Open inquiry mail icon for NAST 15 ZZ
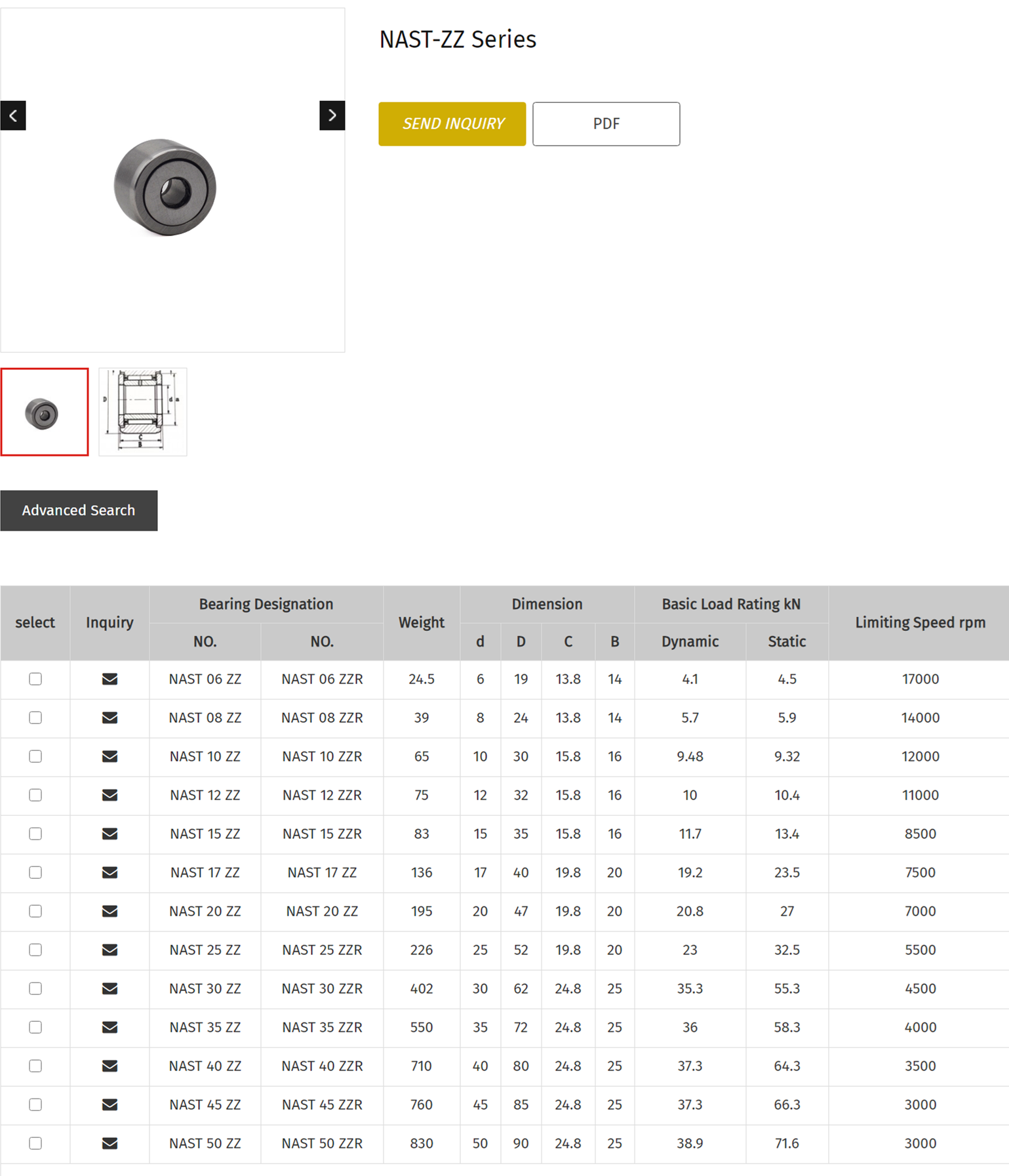The width and height of the screenshot is (1009, 1176). pos(109,834)
